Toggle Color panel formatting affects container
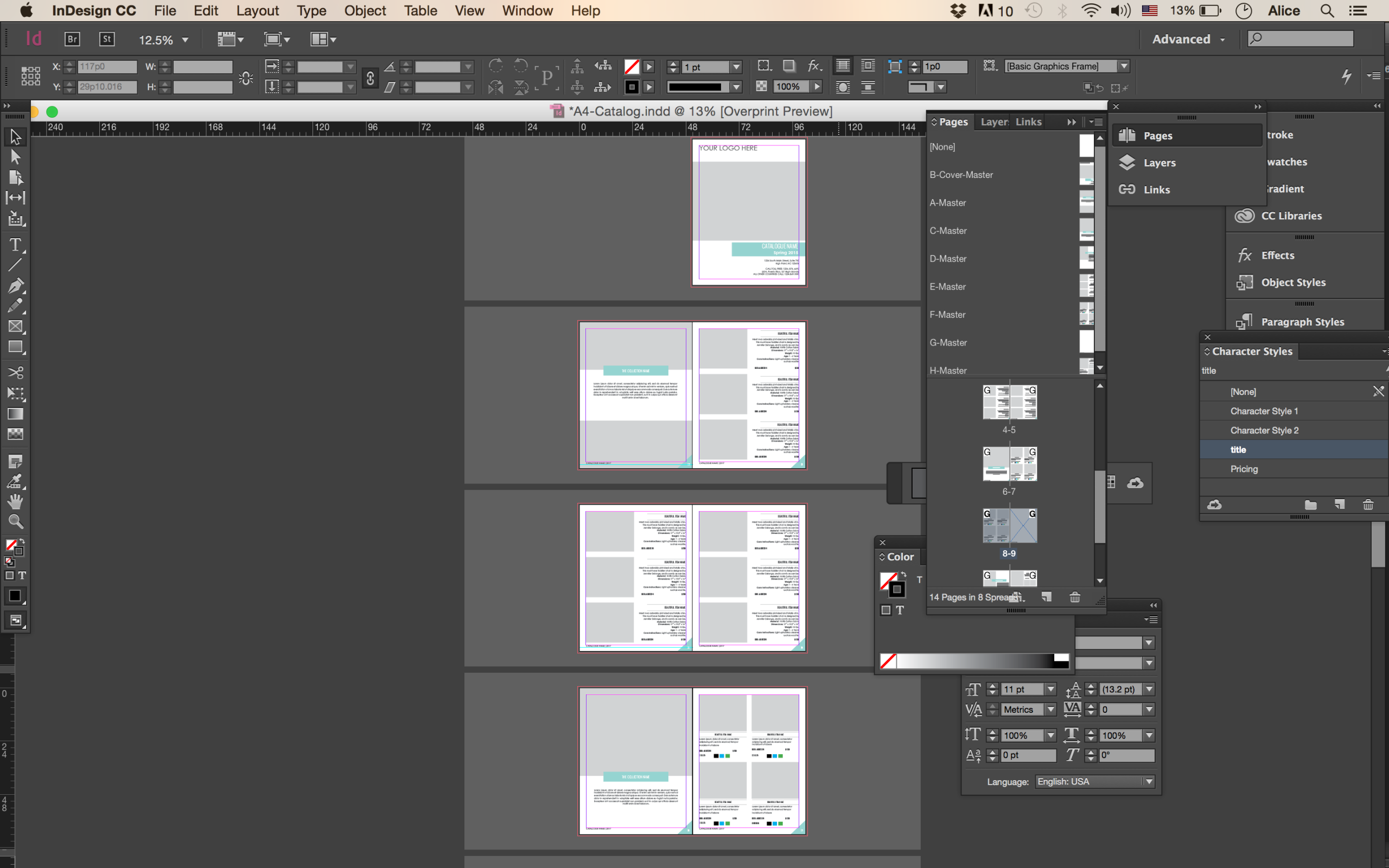1389x868 pixels. [886, 610]
